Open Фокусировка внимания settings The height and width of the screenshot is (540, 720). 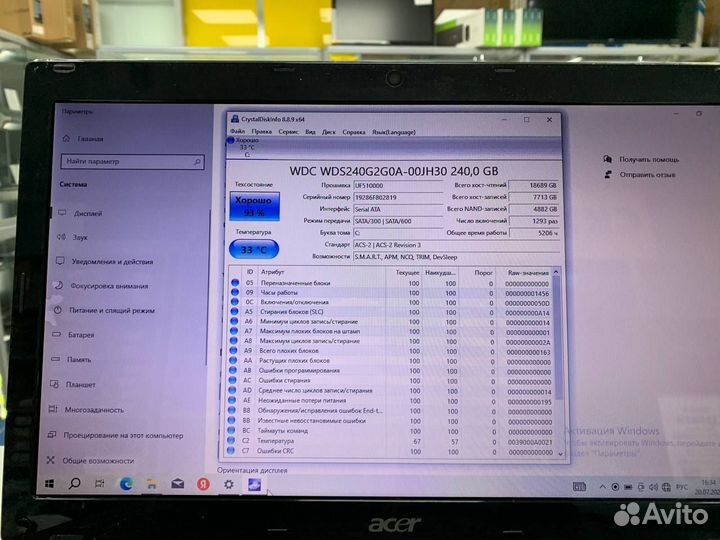[101, 286]
